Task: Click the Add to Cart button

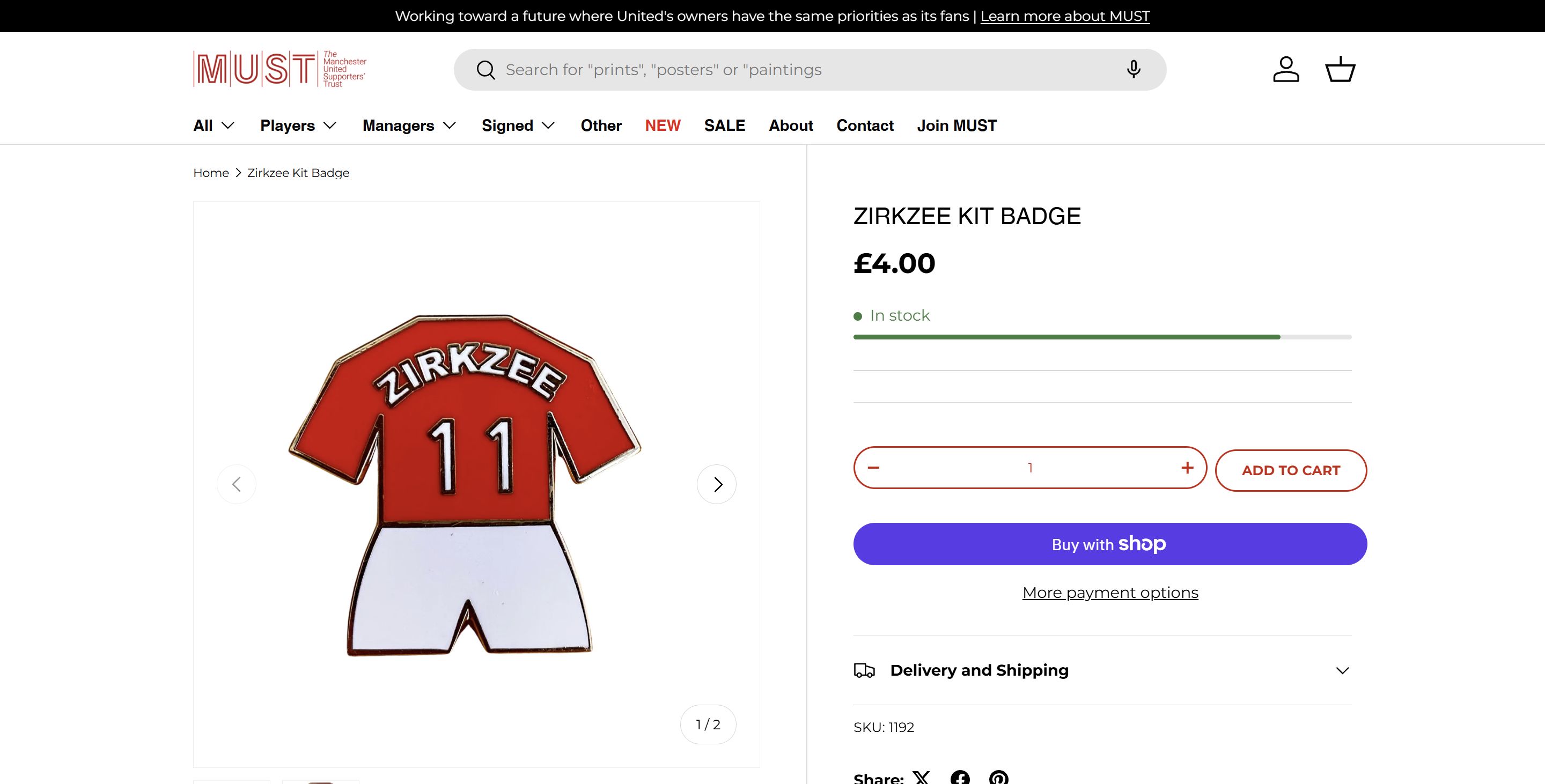Action: pos(1291,470)
